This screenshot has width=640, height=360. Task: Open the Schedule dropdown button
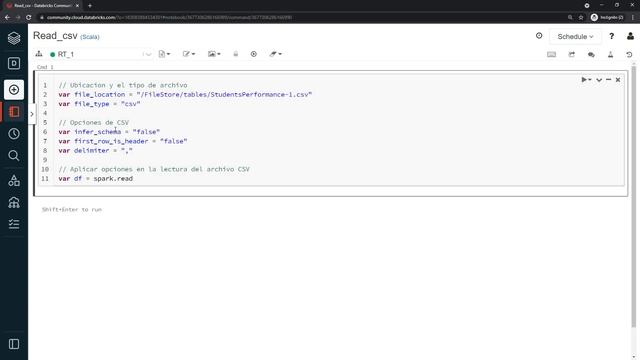click(575, 36)
